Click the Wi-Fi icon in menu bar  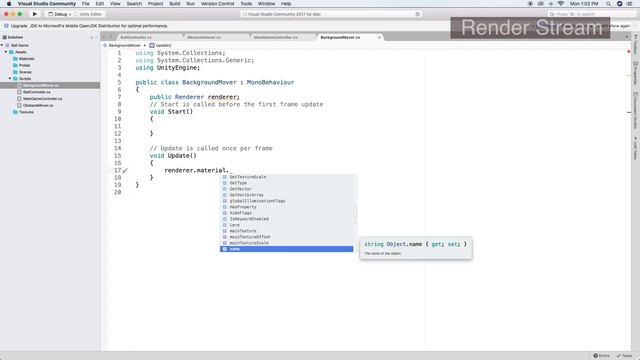561,4
